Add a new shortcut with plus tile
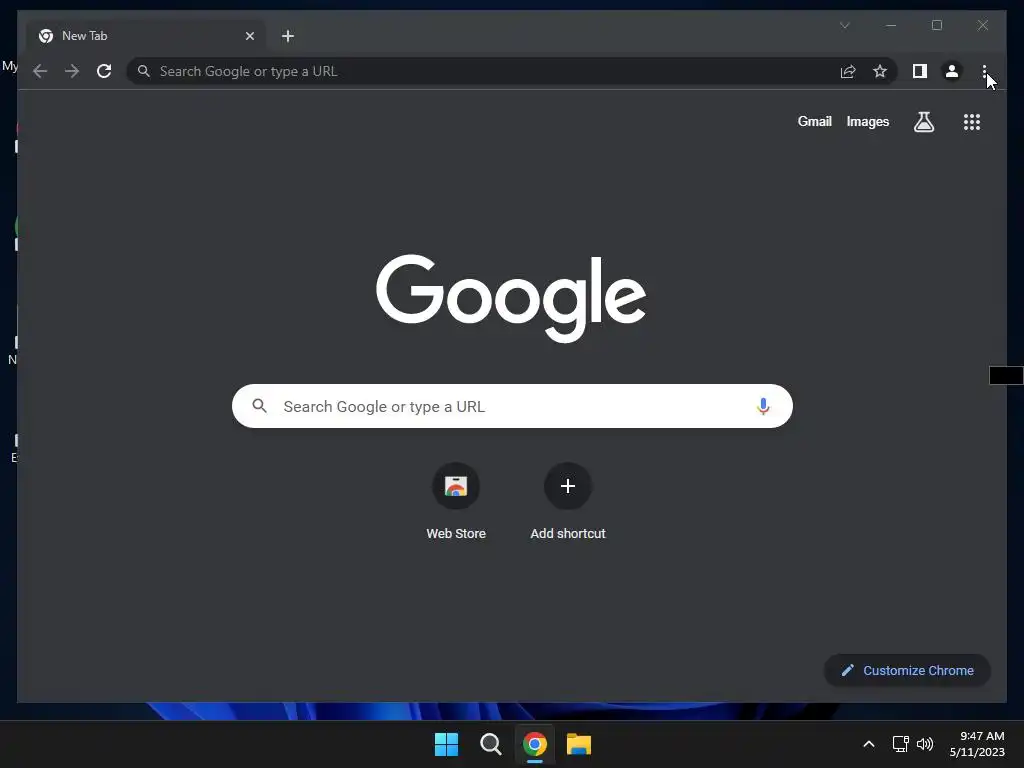Viewport: 1024px width, 768px height. [568, 502]
